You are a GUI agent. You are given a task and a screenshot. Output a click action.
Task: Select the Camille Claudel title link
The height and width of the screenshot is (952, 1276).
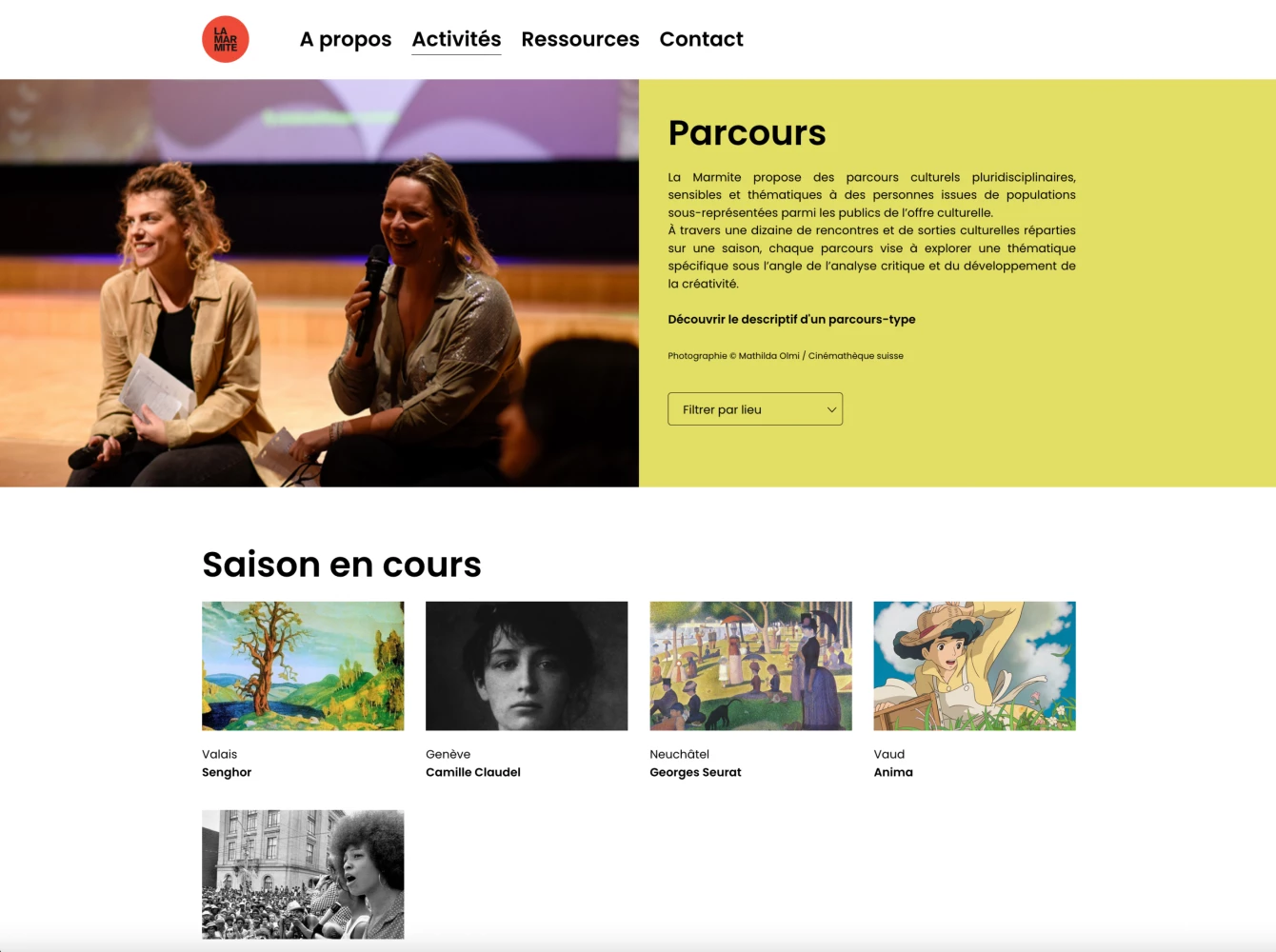[x=473, y=772]
